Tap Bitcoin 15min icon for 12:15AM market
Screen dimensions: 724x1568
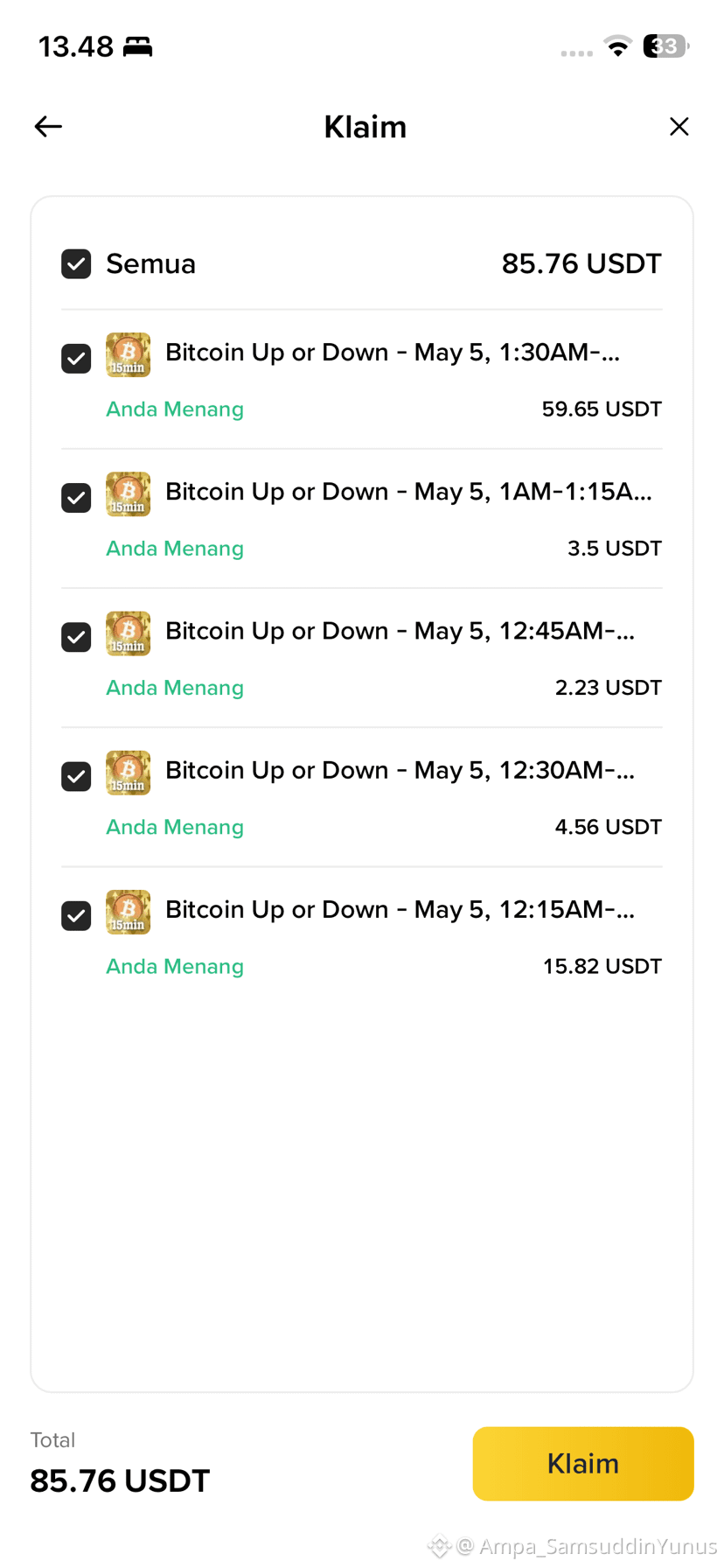pos(128,912)
